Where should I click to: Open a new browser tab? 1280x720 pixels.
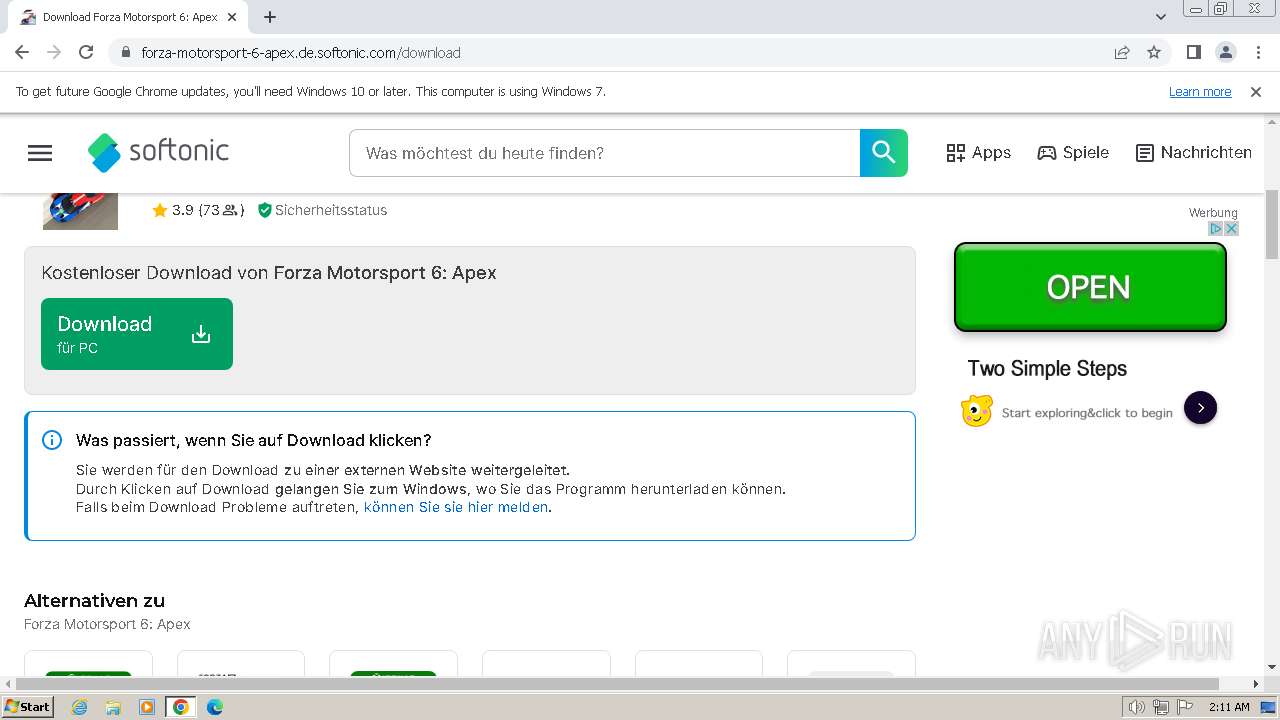click(x=270, y=17)
